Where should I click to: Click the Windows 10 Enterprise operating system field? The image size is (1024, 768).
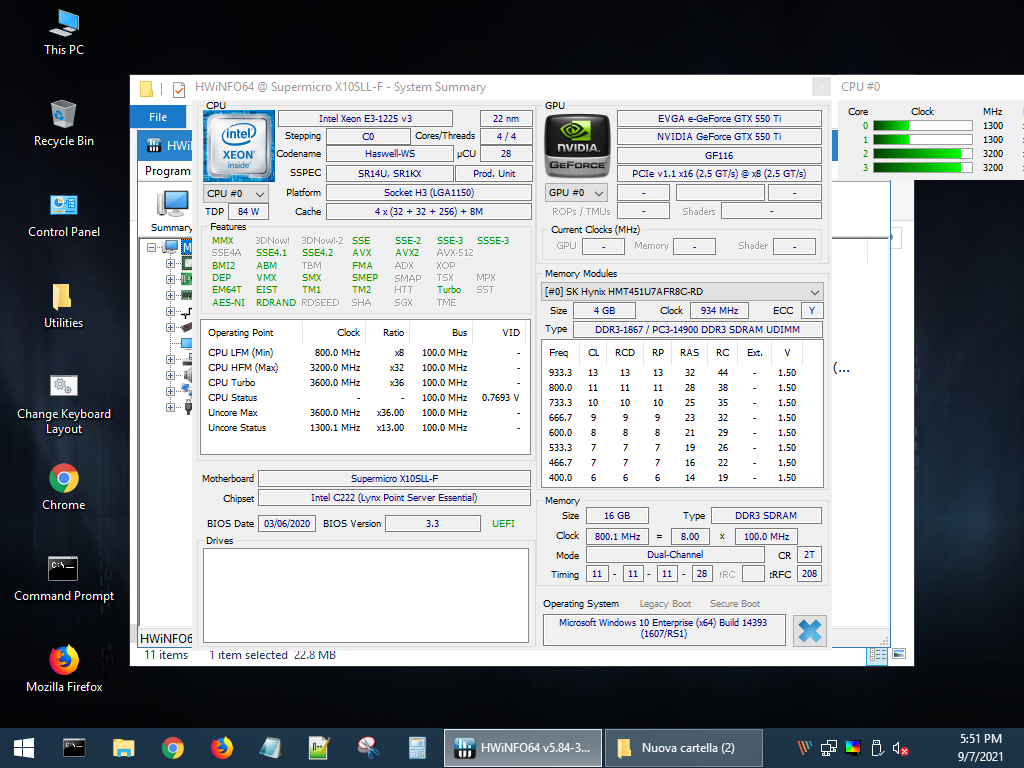(664, 628)
